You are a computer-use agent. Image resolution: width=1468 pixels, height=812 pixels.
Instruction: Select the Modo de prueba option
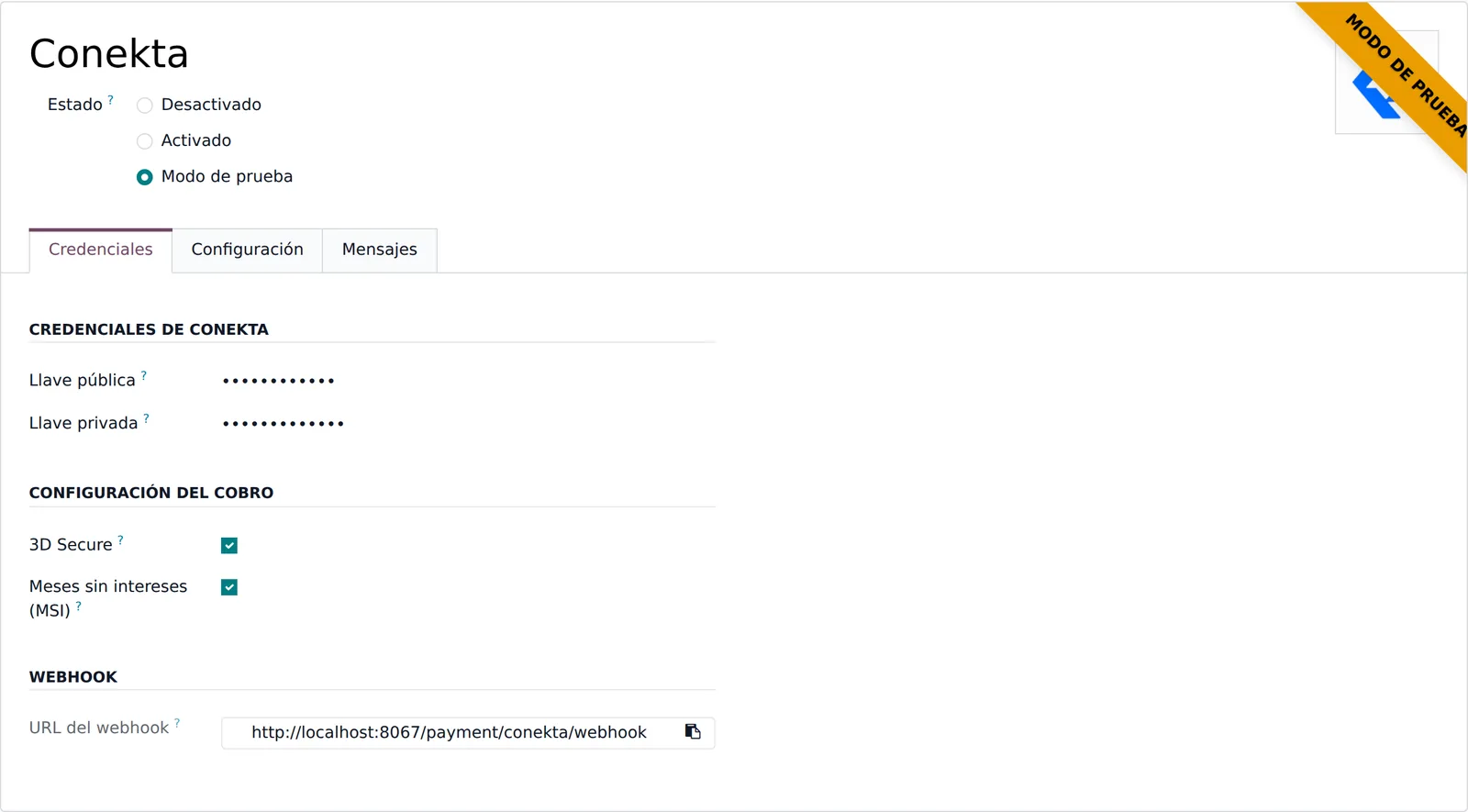coord(144,177)
